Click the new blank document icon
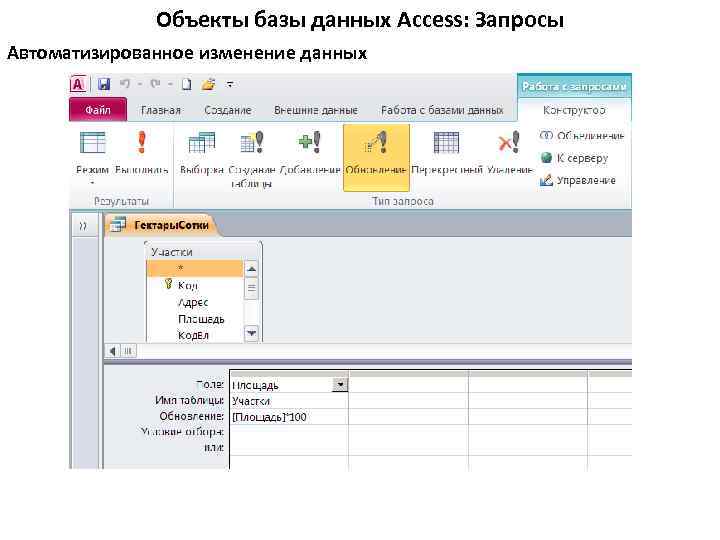Viewport: 720px width, 540px height. pyautogui.click(x=186, y=84)
